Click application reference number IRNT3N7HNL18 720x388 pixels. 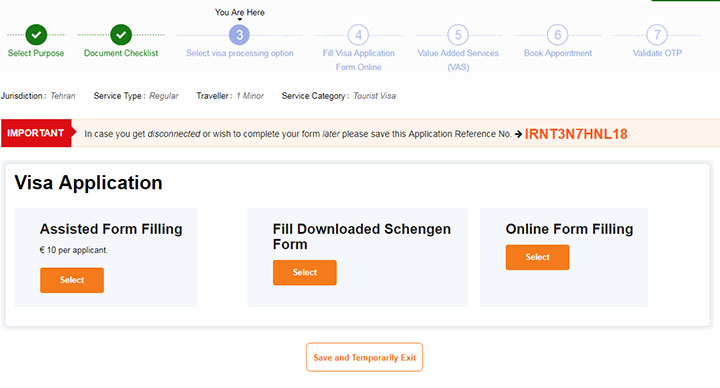pos(576,134)
